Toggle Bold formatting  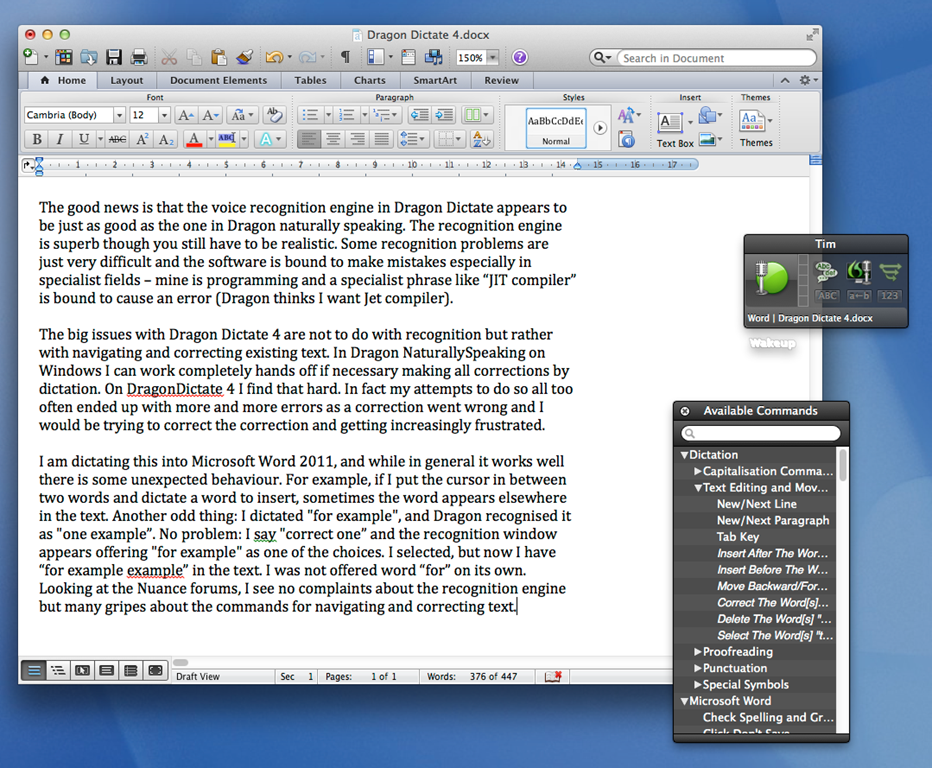pyautogui.click(x=37, y=140)
